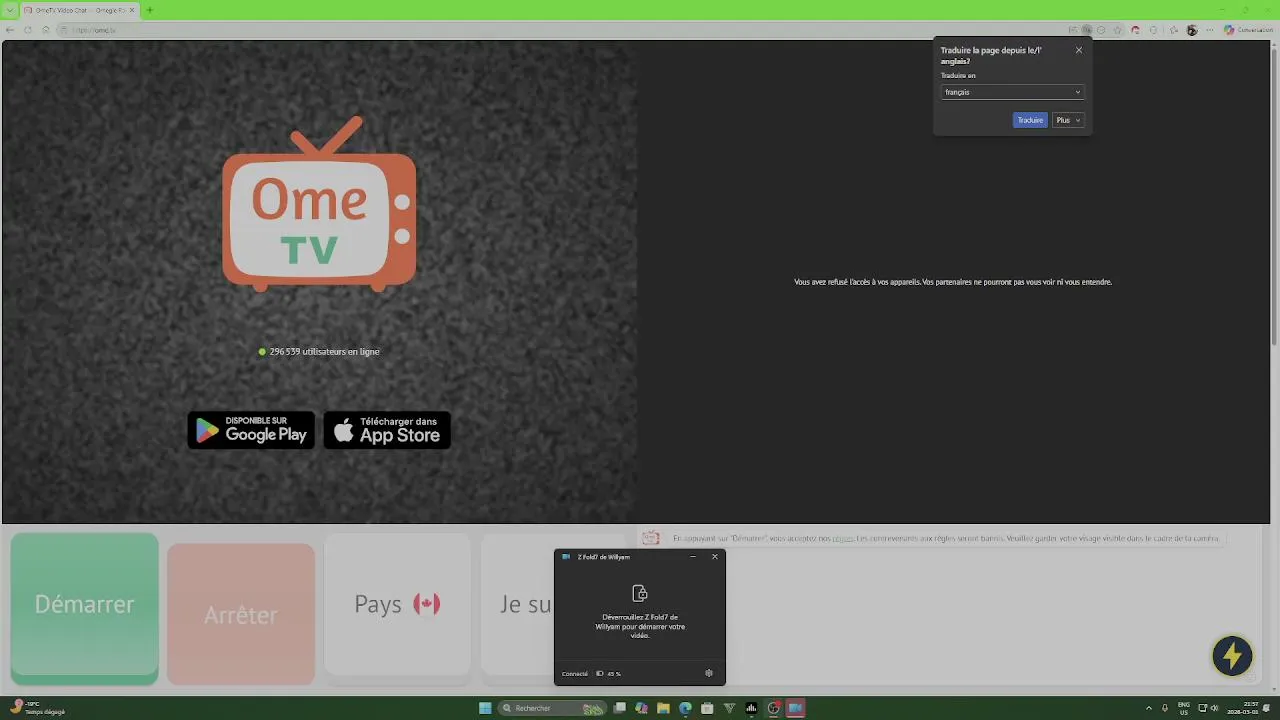Image resolution: width=1280 pixels, height=720 pixels.
Task: Go back in browser history
Action: [x=10, y=30]
